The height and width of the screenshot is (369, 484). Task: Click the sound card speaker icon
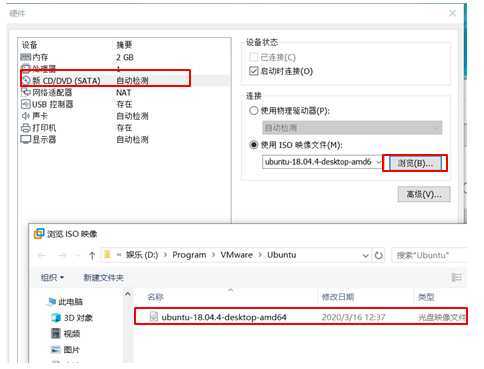[x=26, y=116]
